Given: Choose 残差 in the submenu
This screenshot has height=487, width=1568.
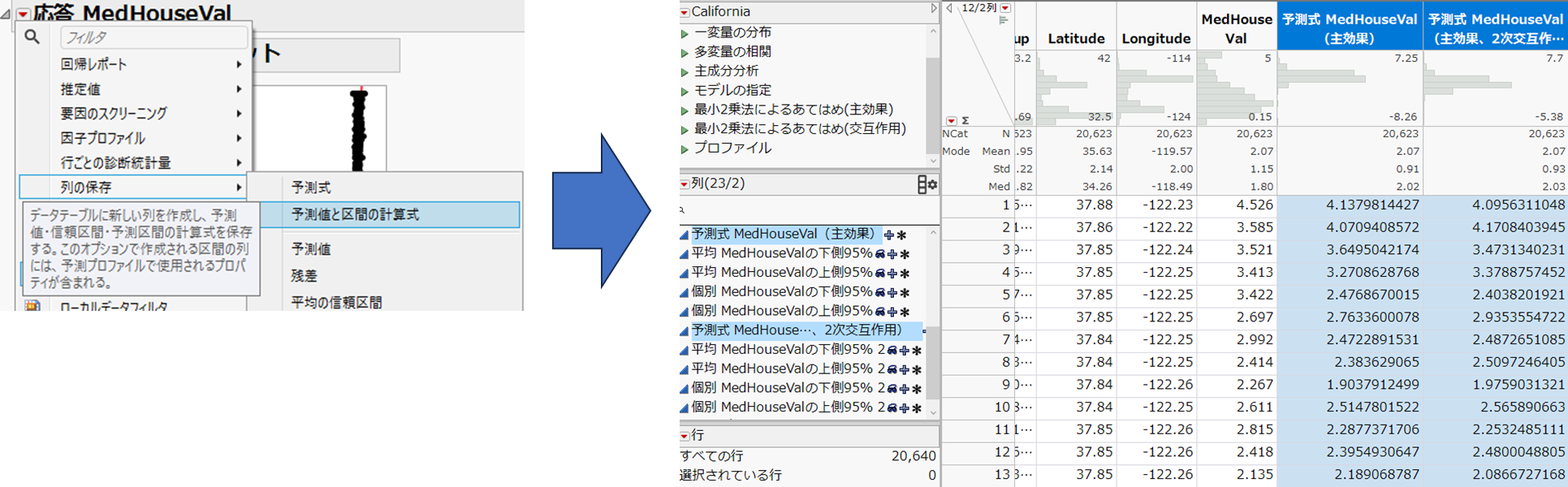Looking at the screenshot, I should (305, 276).
